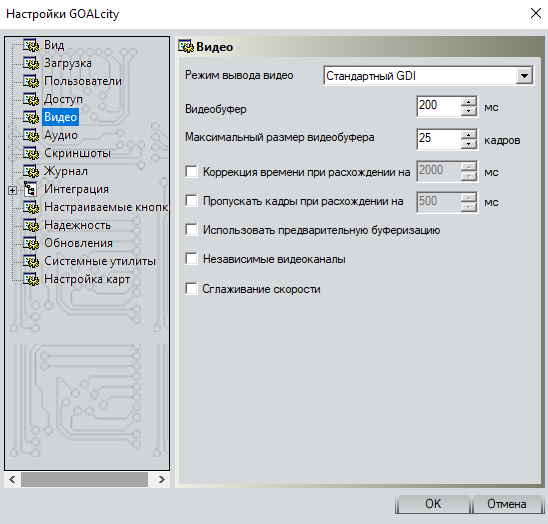Select Интеграция in the tree
The width and height of the screenshot is (548, 524).
click(76, 189)
